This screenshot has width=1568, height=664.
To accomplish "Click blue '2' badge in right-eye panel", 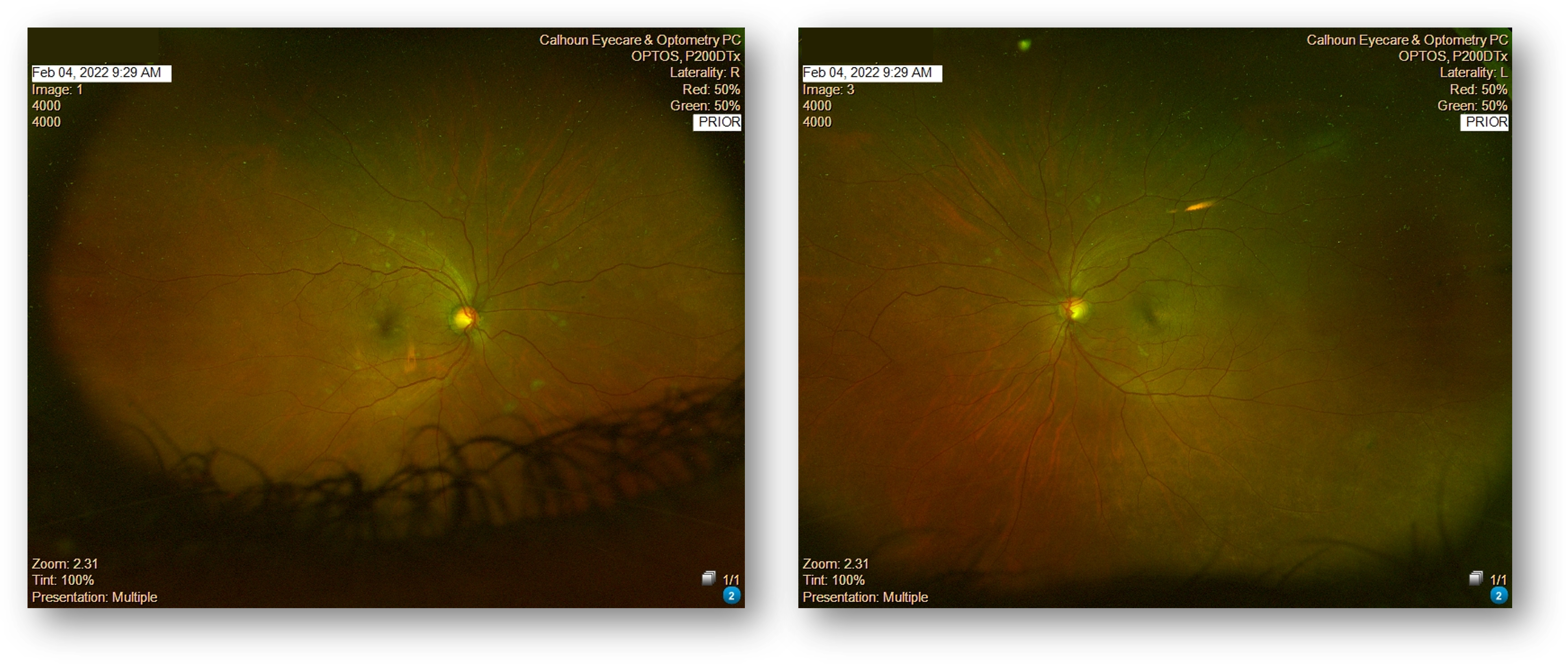I will click(731, 595).
